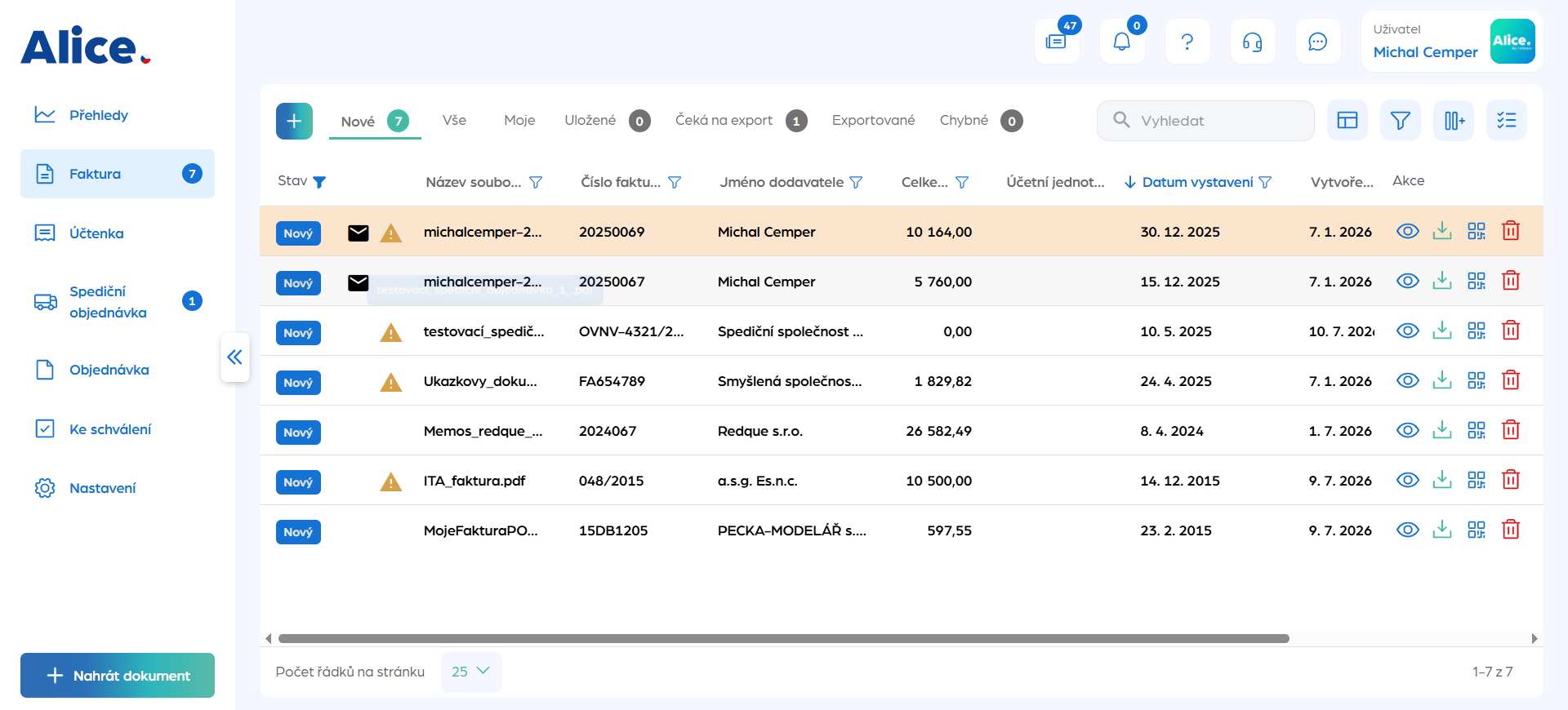The height and width of the screenshot is (710, 1568).
Task: Open the notifications bell
Action: pyautogui.click(x=1122, y=41)
